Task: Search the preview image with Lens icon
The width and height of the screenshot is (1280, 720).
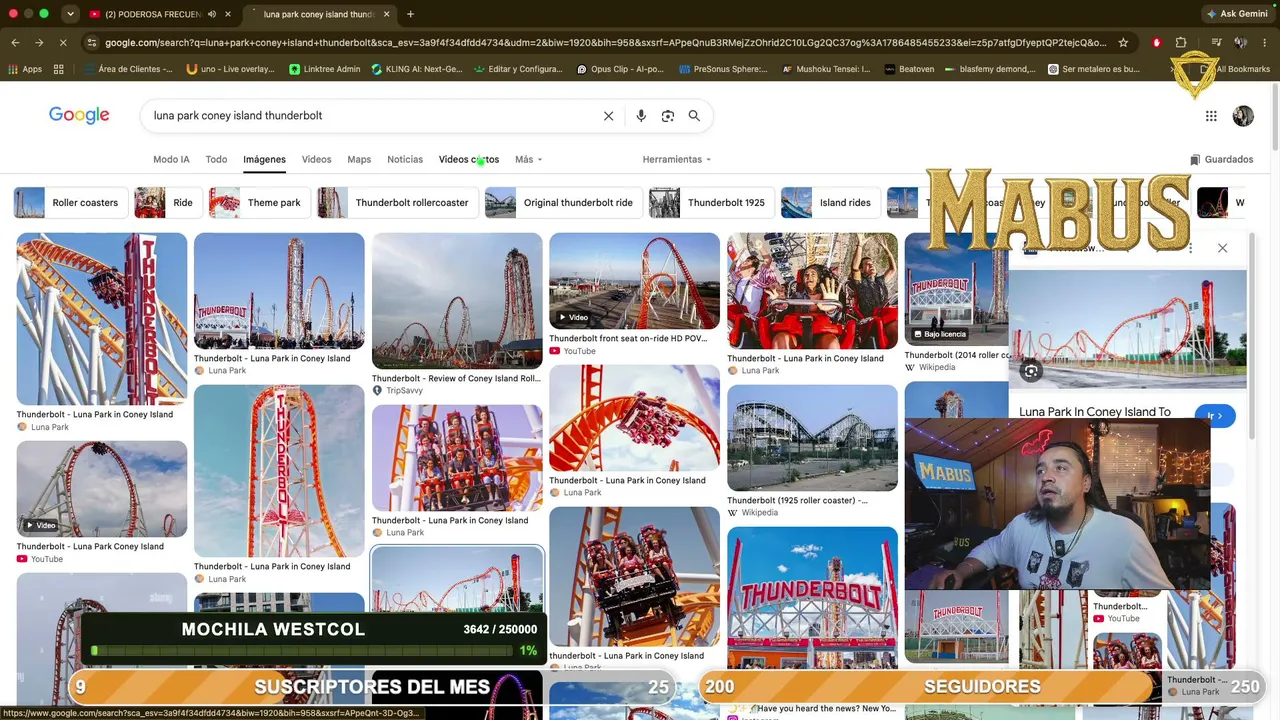Action: click(1031, 371)
